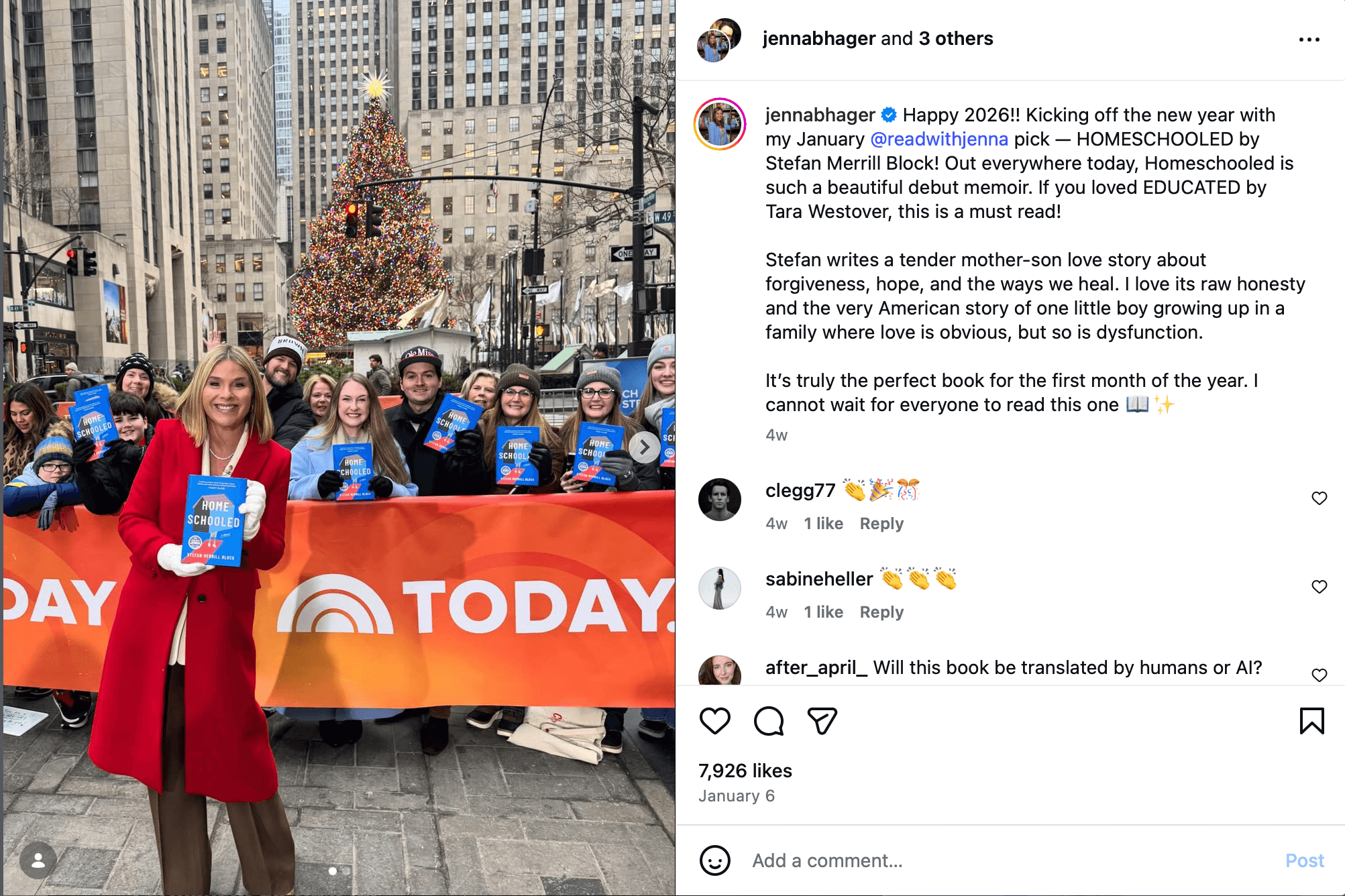Open the more options three-dot menu
This screenshot has width=1345, height=896.
[1309, 40]
